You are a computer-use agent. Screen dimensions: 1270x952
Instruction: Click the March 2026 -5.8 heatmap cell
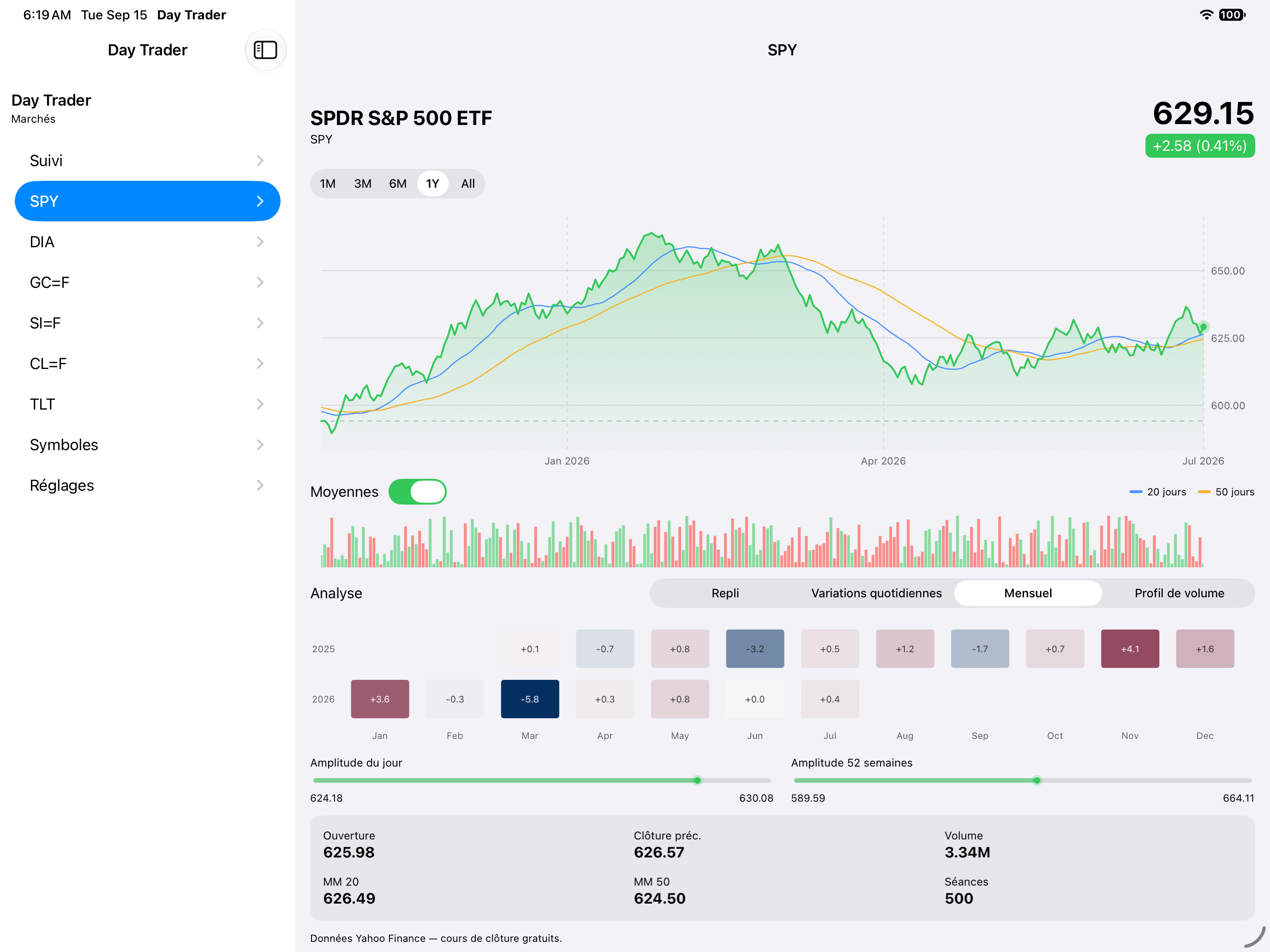[530, 699]
